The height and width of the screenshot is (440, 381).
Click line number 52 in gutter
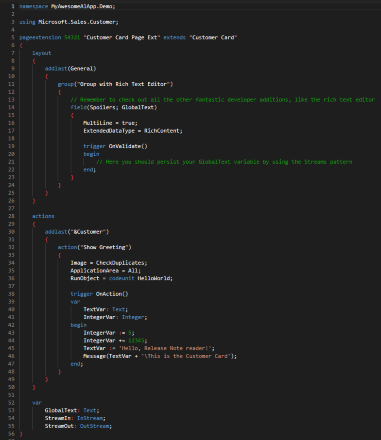(x=11, y=403)
